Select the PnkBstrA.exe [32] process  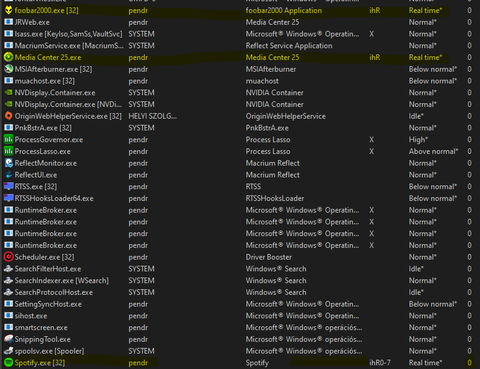pyautogui.click(x=240, y=128)
